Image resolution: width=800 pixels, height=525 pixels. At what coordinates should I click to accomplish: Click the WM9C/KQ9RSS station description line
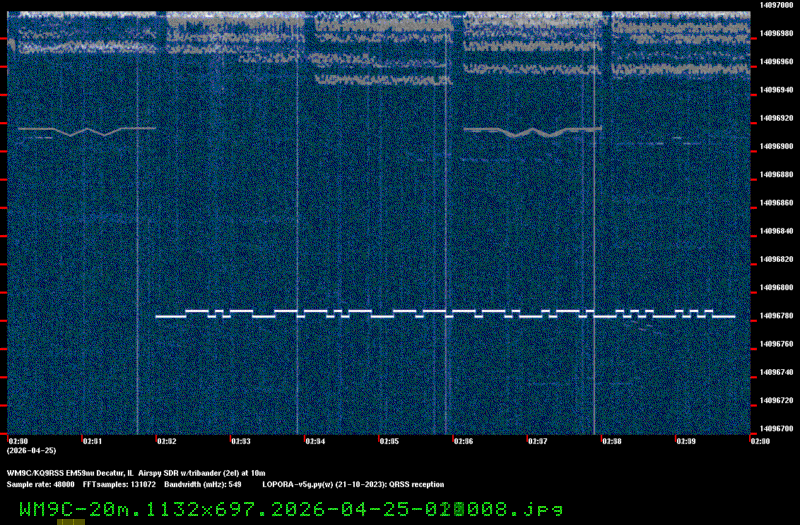point(136,472)
